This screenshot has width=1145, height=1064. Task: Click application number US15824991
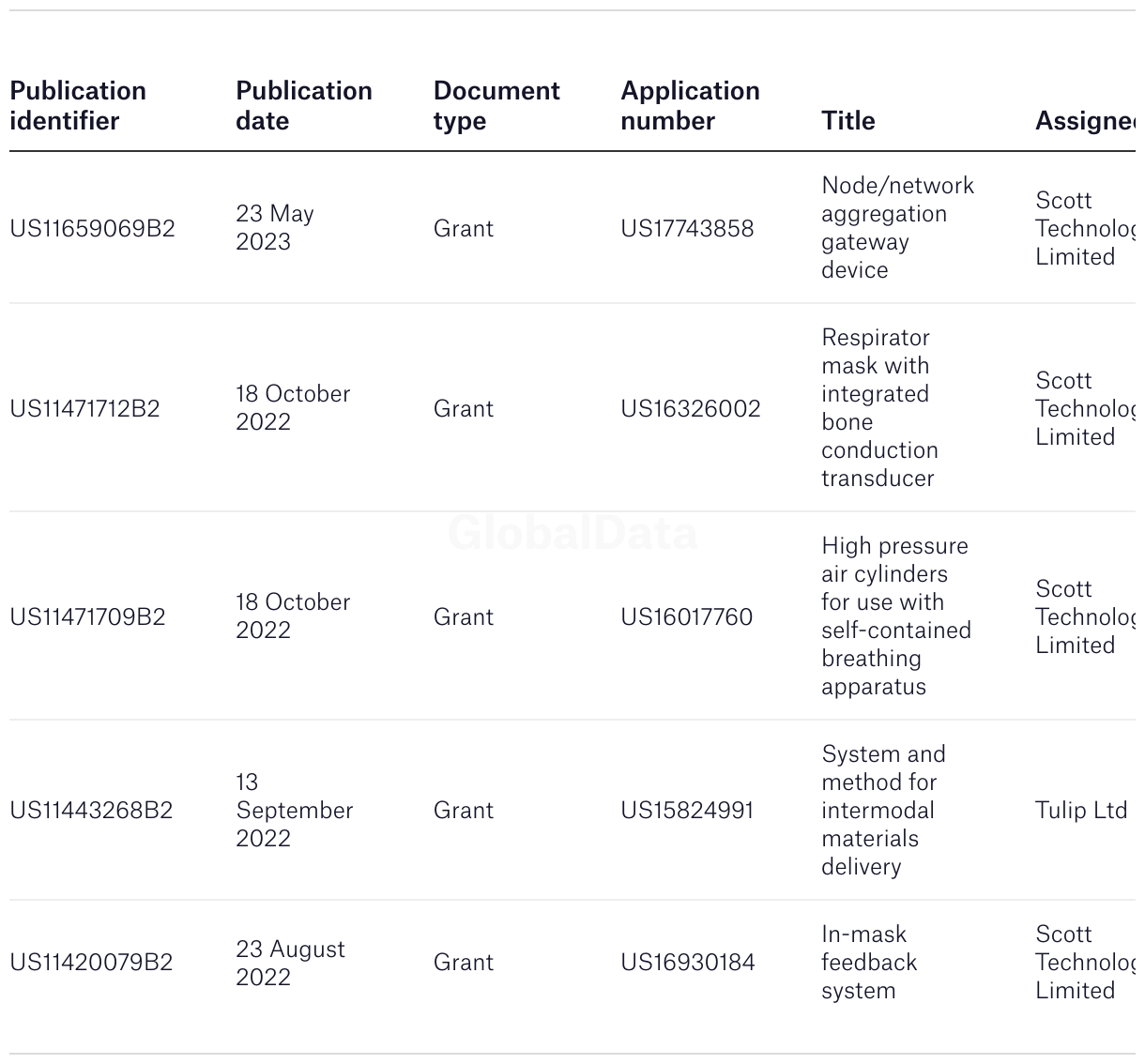coord(686,810)
